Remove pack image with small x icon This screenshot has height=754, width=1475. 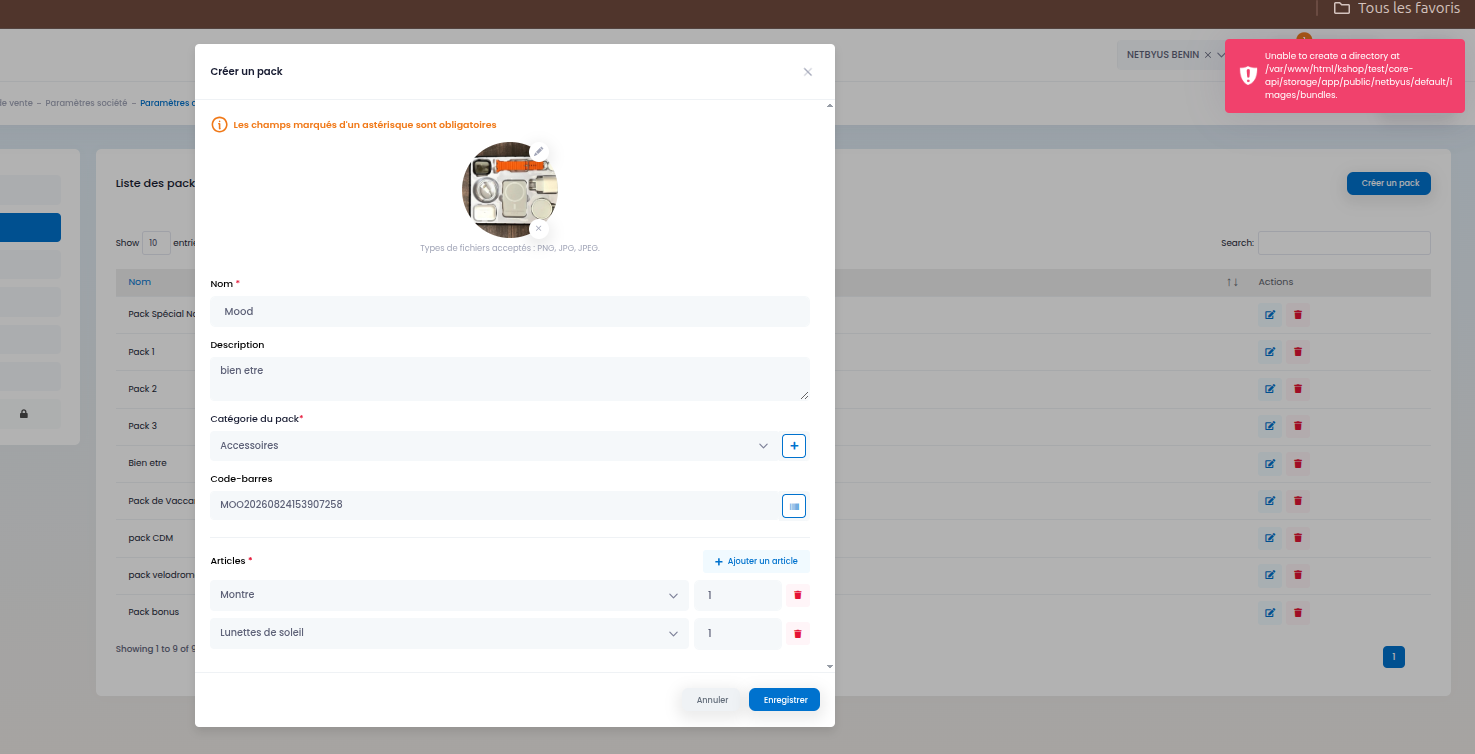point(538,228)
